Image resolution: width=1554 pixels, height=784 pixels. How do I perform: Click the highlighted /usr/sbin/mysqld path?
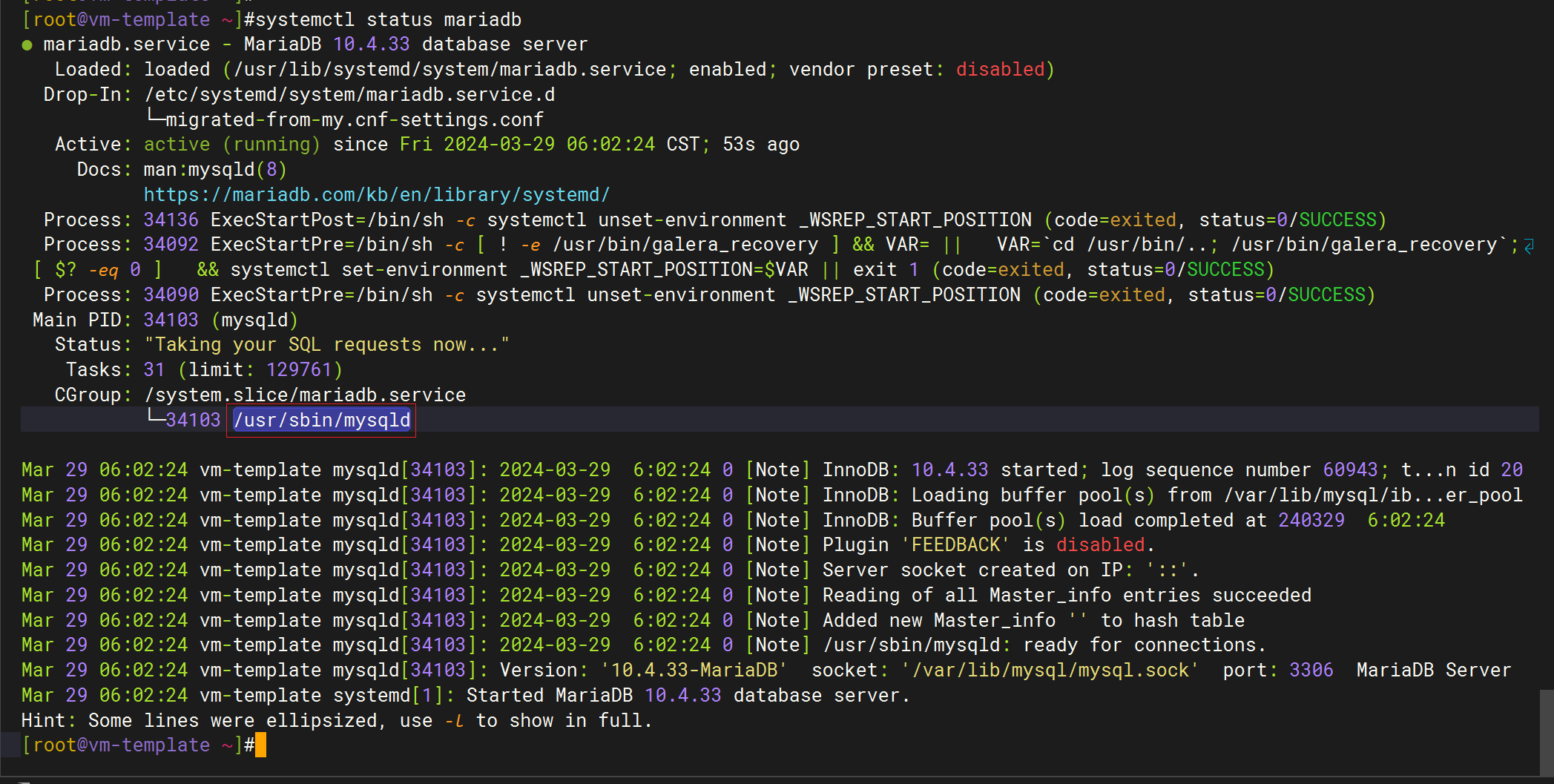[x=322, y=421]
